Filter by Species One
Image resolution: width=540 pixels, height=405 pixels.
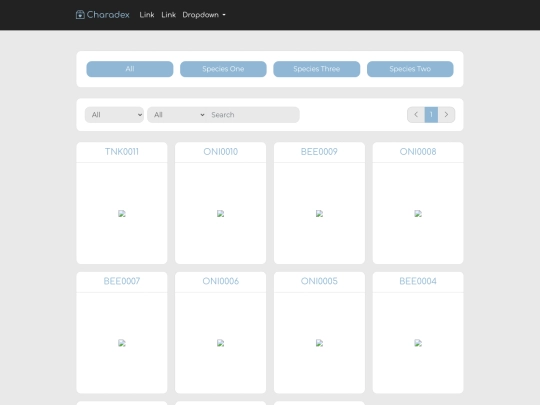point(223,69)
